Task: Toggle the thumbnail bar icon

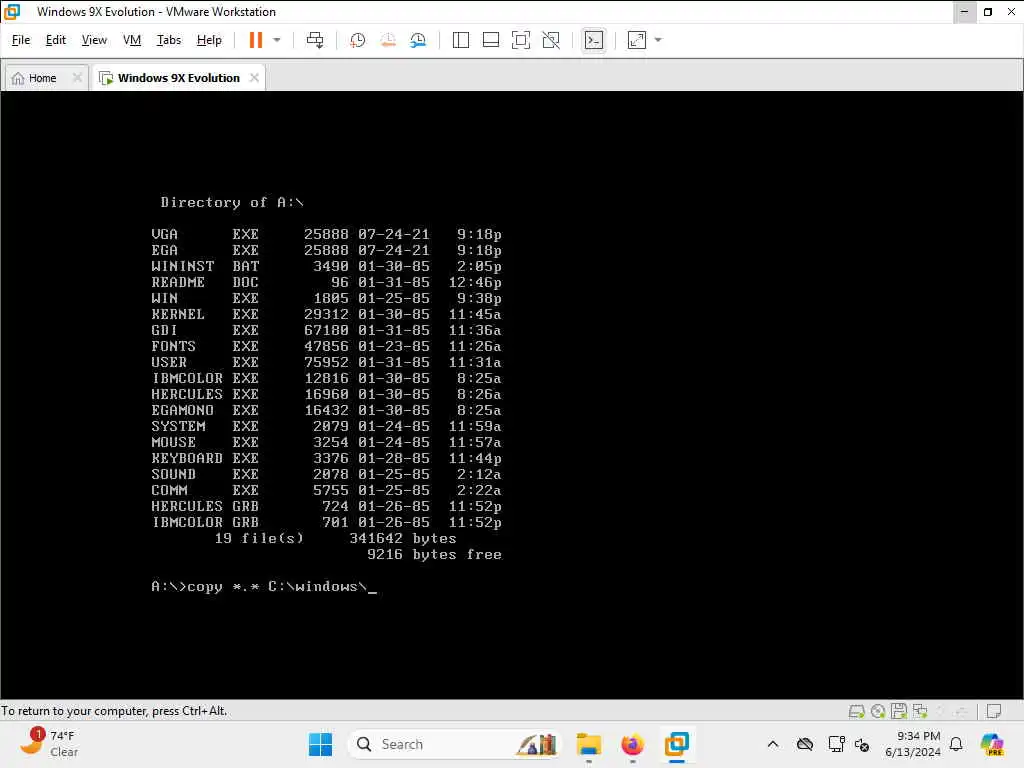Action: click(x=490, y=40)
